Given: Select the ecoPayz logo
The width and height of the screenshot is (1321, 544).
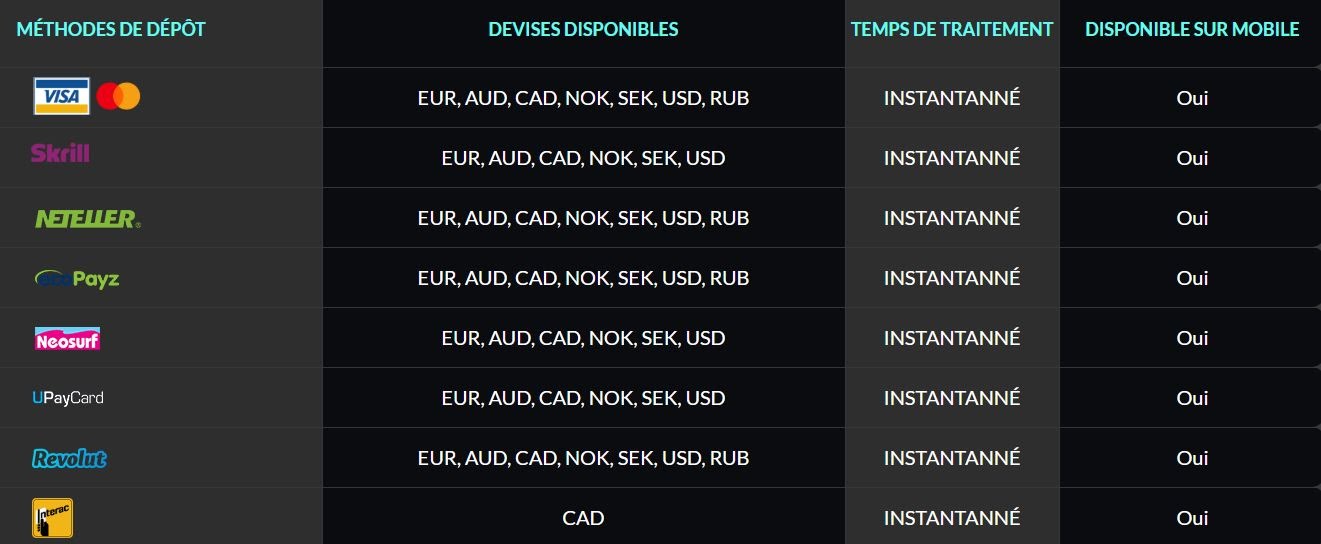Looking at the screenshot, I should click(x=76, y=278).
